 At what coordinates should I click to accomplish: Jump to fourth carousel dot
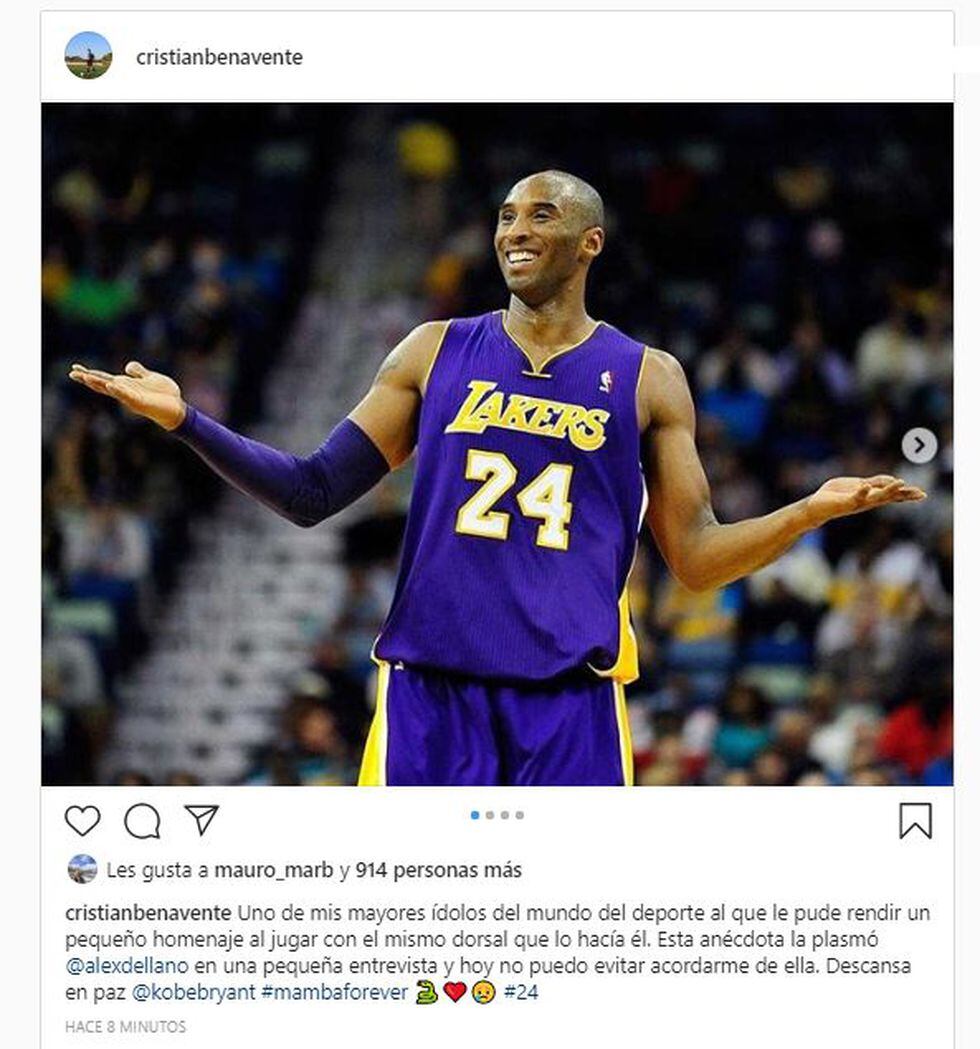point(520,815)
